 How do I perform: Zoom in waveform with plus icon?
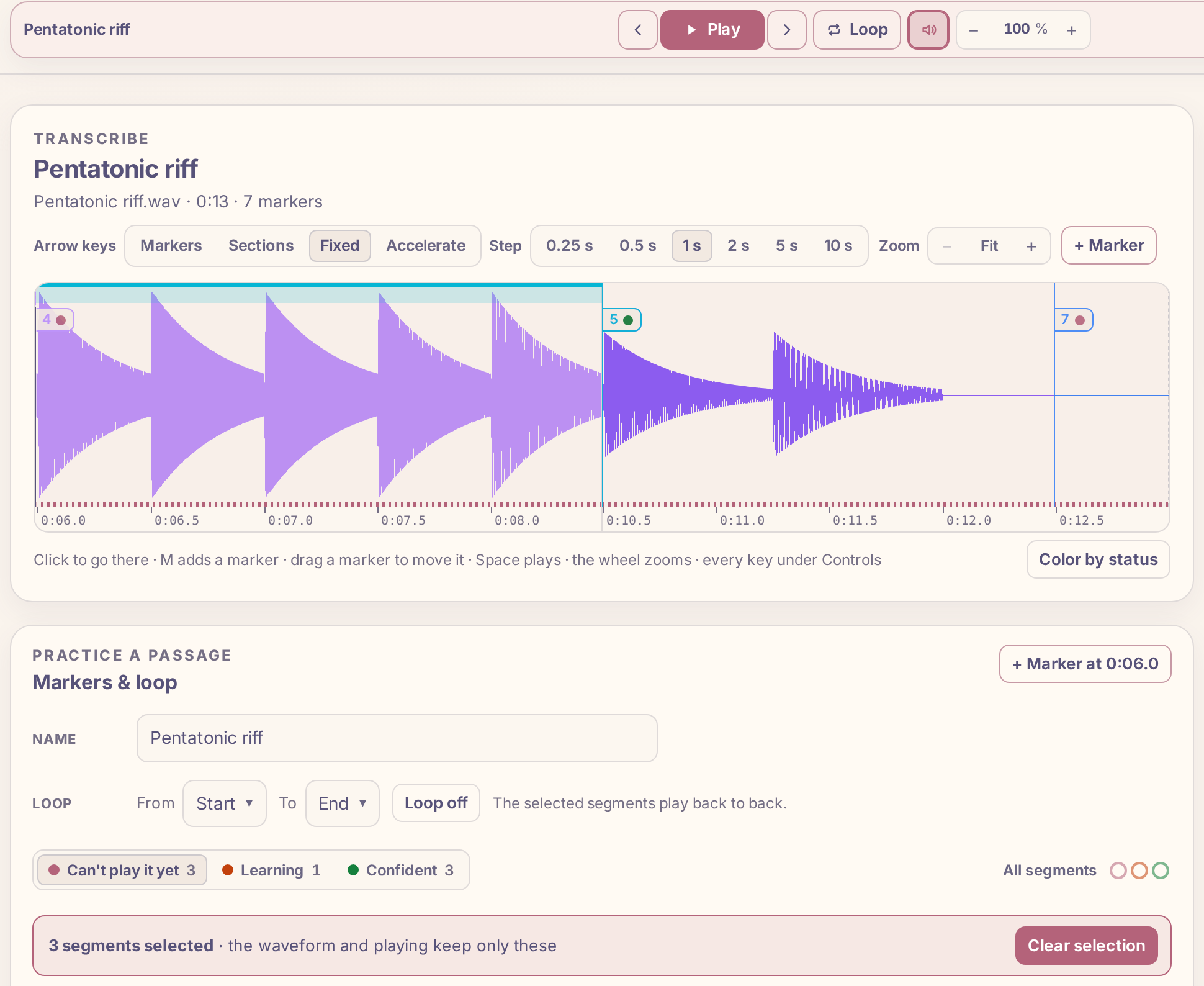pyautogui.click(x=1031, y=246)
